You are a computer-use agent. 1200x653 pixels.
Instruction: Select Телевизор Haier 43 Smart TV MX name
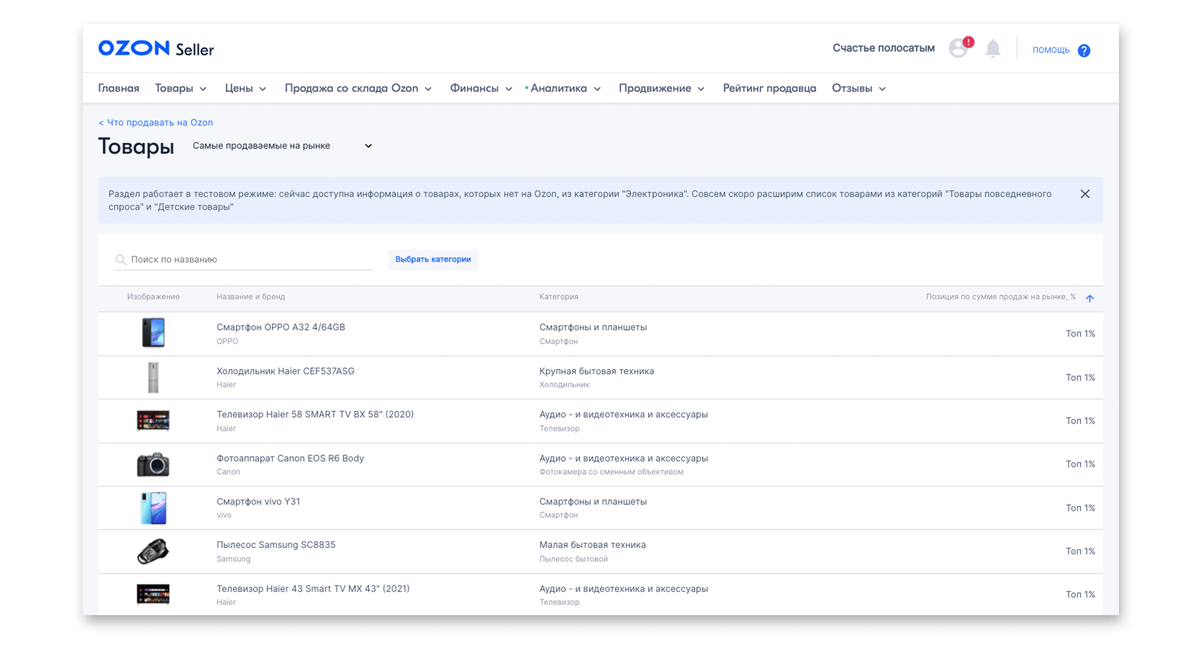pos(314,589)
